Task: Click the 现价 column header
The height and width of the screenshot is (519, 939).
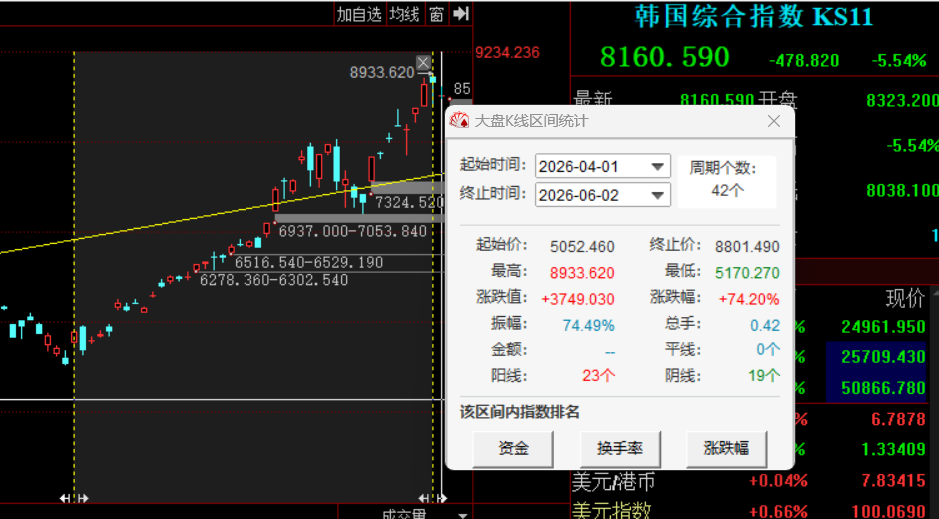Action: [x=905, y=298]
